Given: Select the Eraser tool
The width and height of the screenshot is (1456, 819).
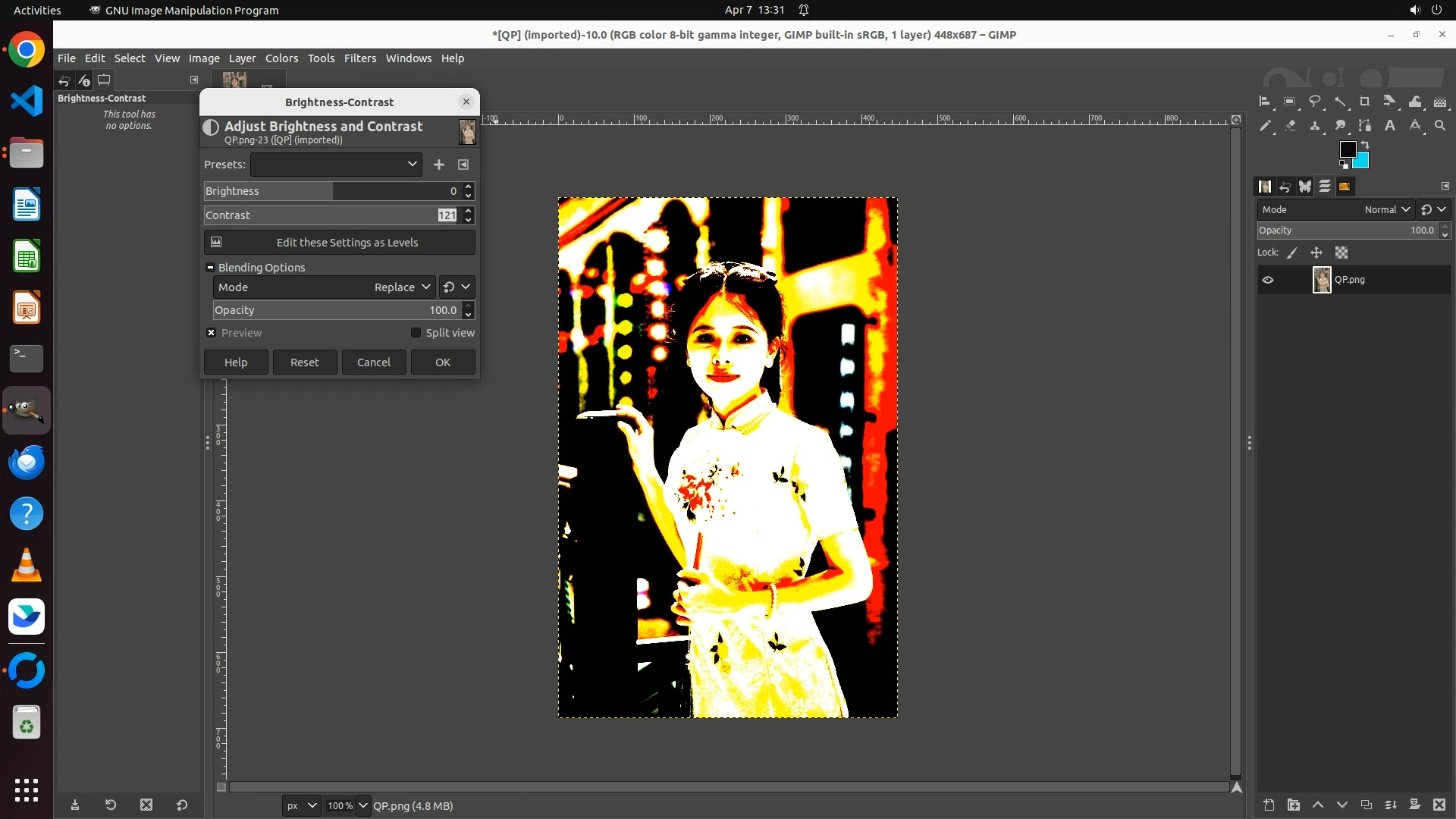Looking at the screenshot, I should tap(1290, 126).
